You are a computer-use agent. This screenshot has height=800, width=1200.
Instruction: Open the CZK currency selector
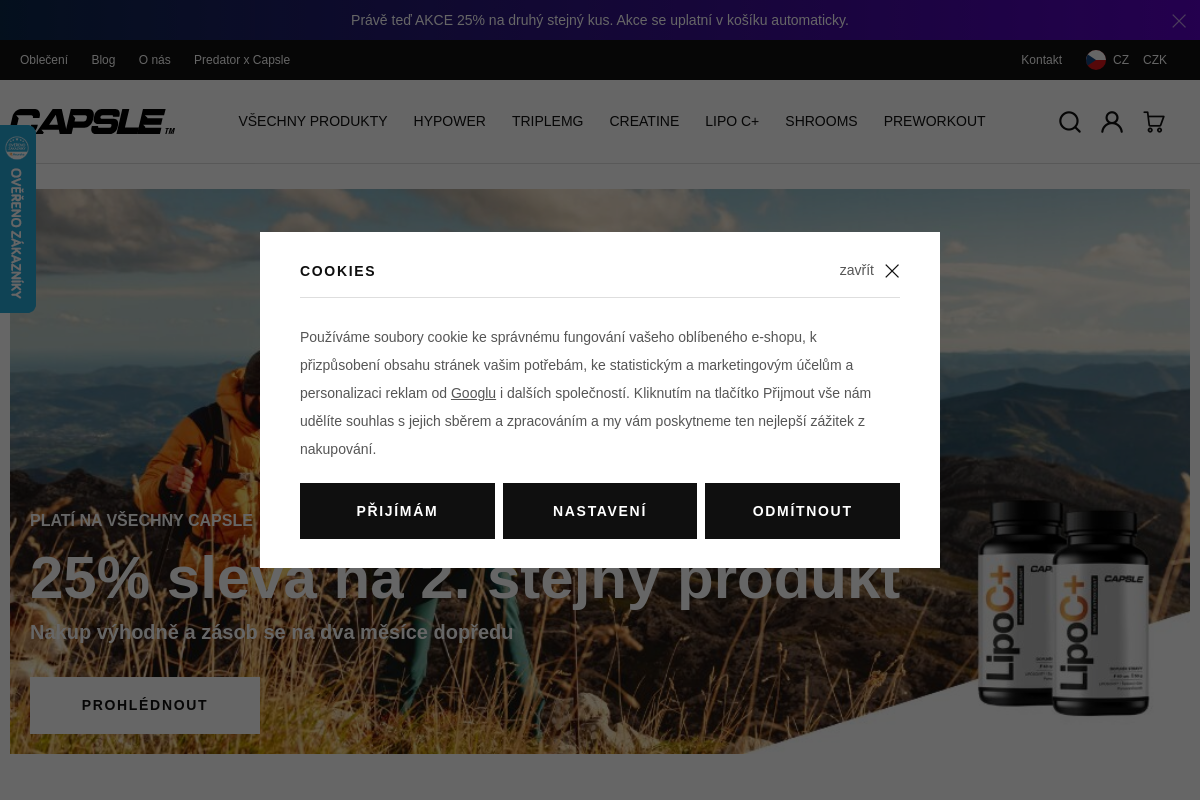click(1155, 60)
